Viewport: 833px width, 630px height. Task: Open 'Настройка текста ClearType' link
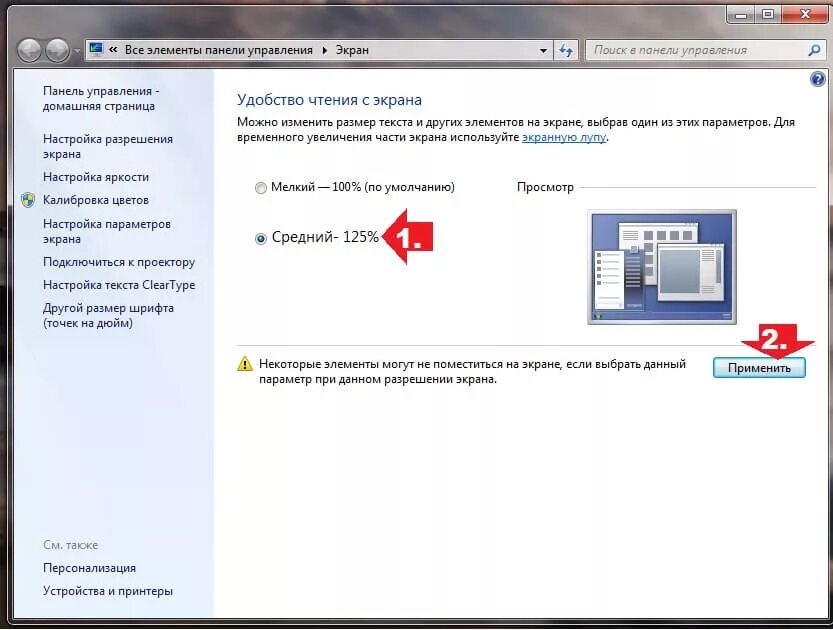pyautogui.click(x=119, y=285)
